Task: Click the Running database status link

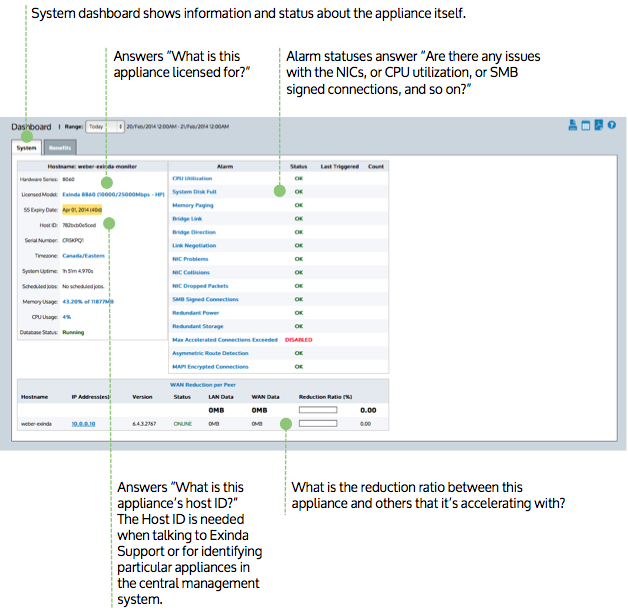Action: [73, 332]
